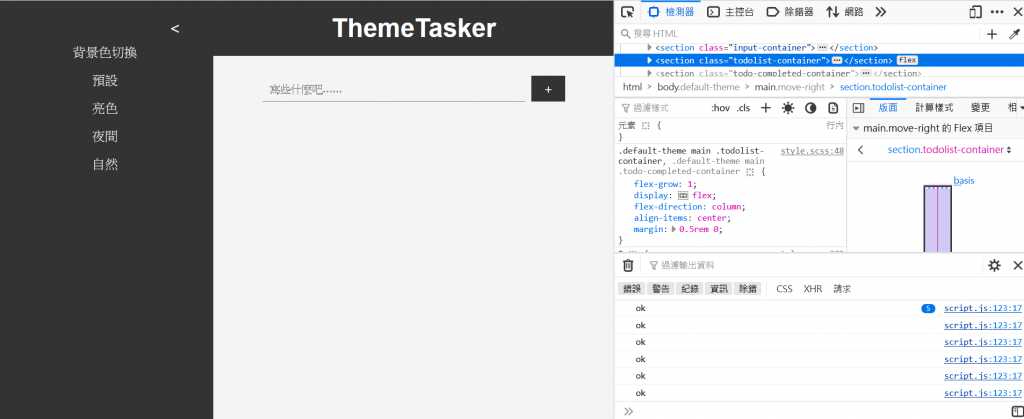1024x419 pixels.
Task: Toggle the three-pane inspector sidebar icon
Action: coord(859,108)
